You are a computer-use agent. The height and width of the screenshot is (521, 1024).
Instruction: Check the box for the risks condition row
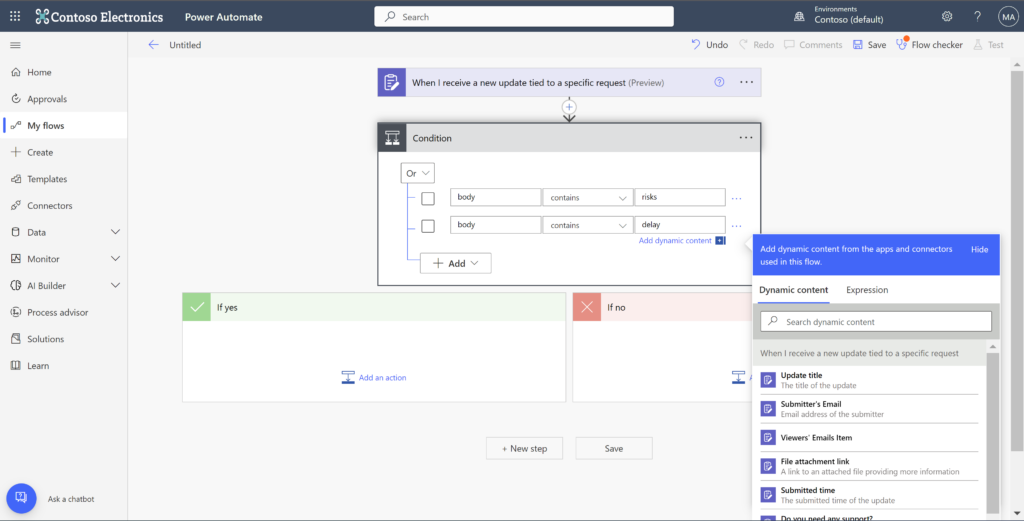coord(428,198)
